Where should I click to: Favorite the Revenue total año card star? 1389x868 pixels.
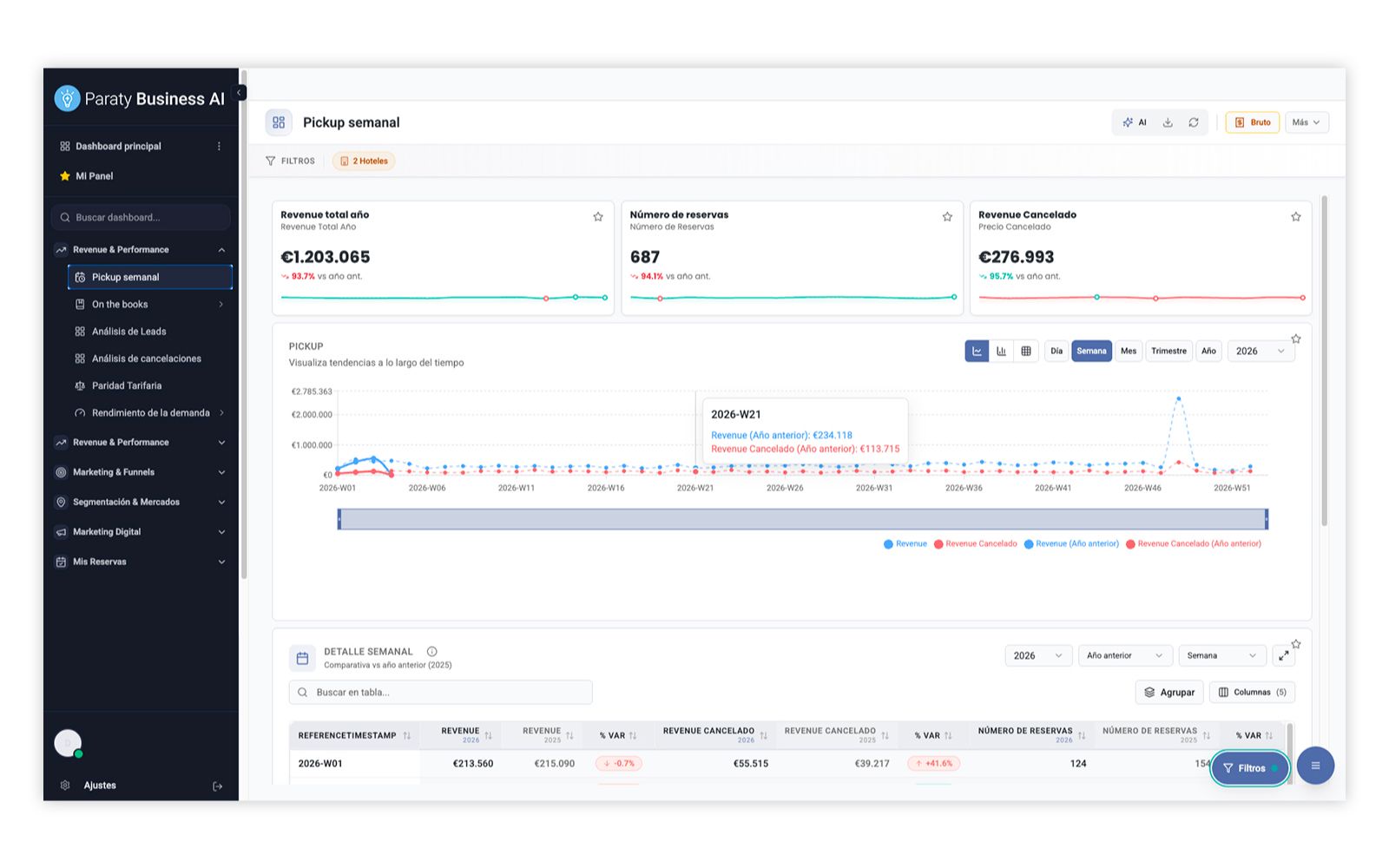[x=598, y=217]
